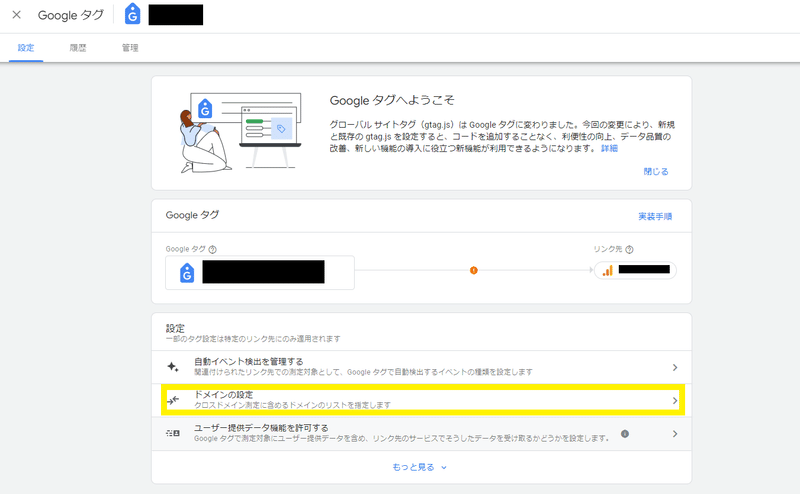800x494 pixels.
Task: Click help icon next to リンク先 label
Action: click(630, 250)
